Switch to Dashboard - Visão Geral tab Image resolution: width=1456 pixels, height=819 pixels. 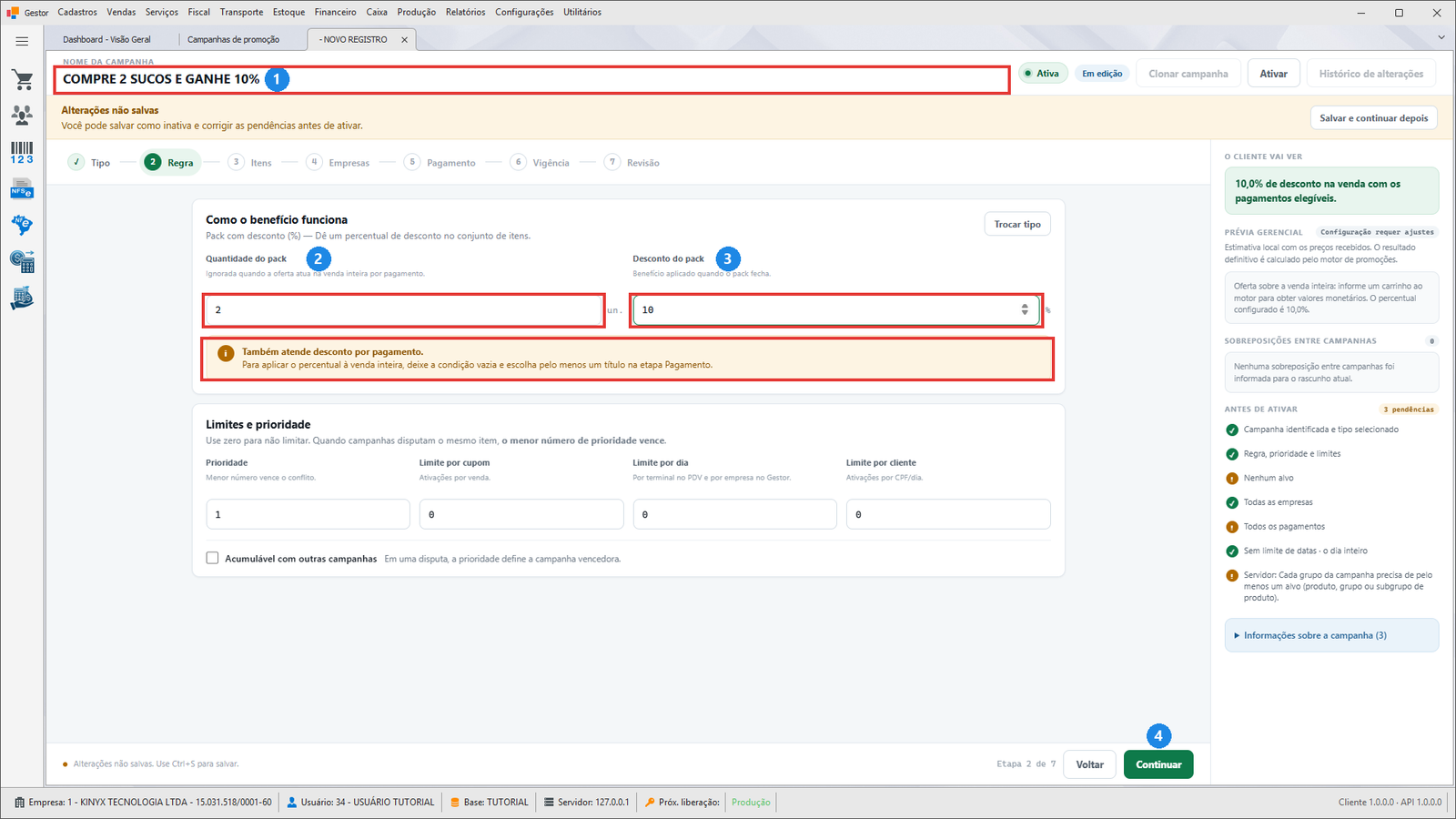106,39
